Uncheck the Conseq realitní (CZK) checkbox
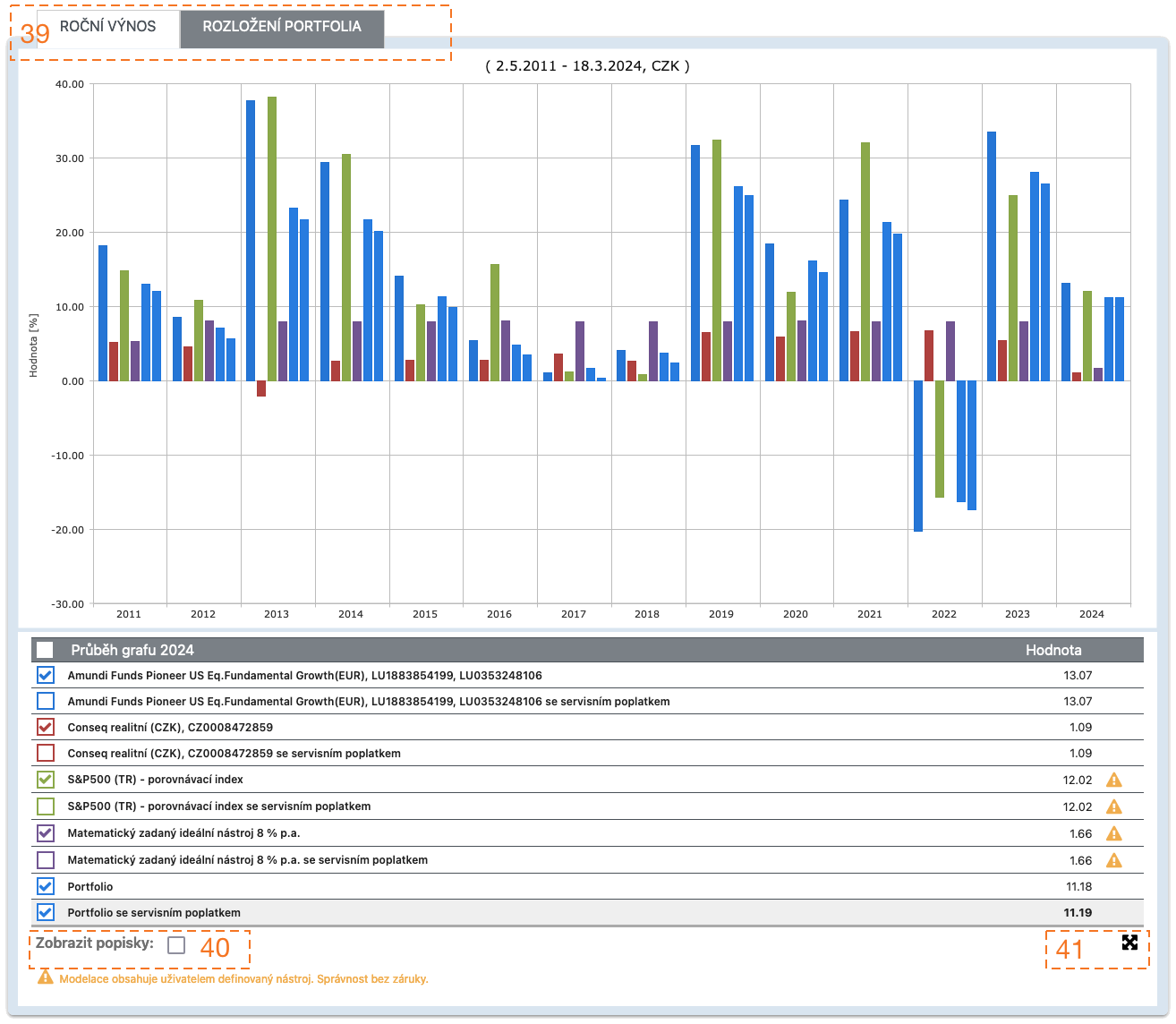Image resolution: width=1176 pixels, height=1024 pixels. [x=46, y=728]
